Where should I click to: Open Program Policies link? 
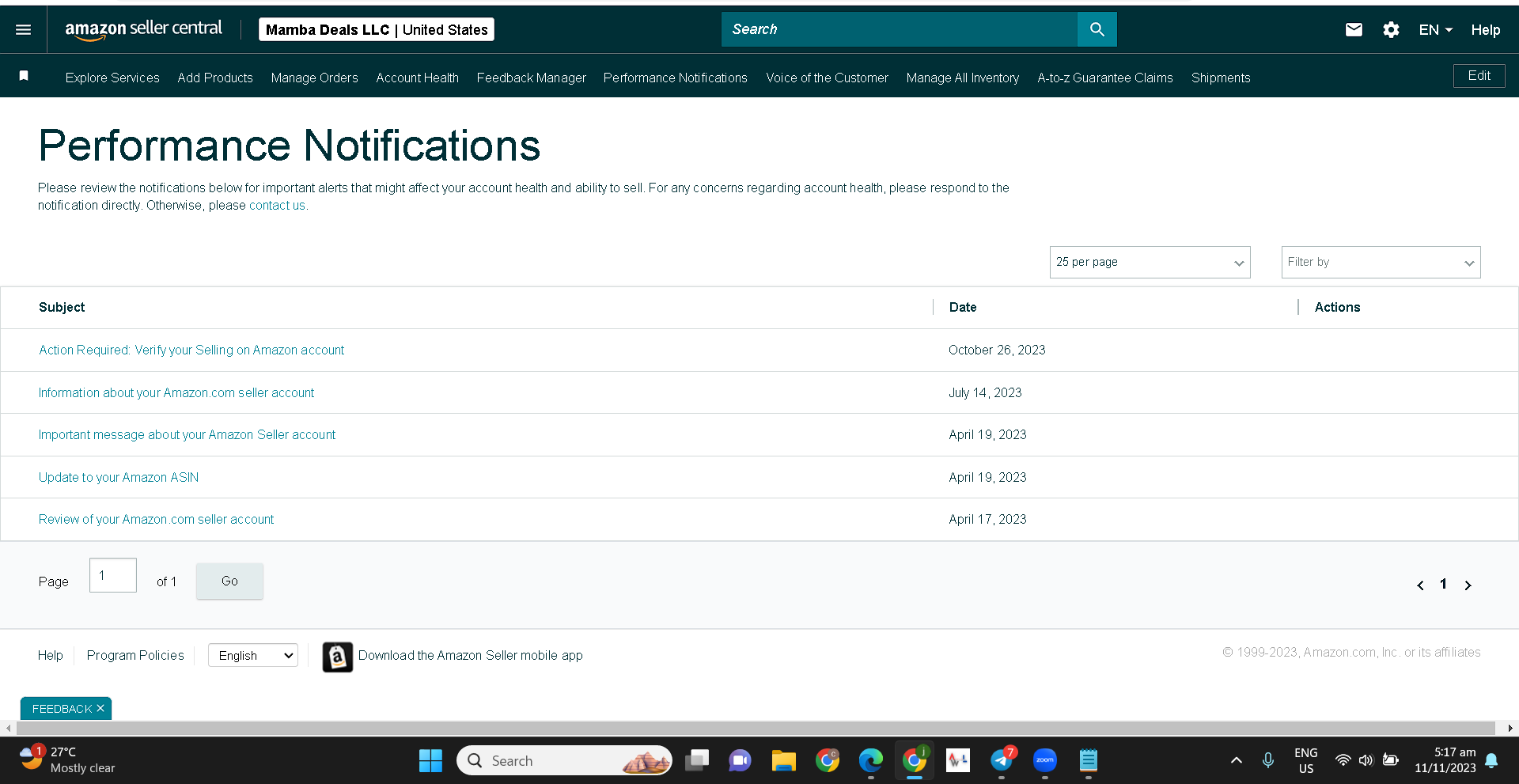coord(135,656)
